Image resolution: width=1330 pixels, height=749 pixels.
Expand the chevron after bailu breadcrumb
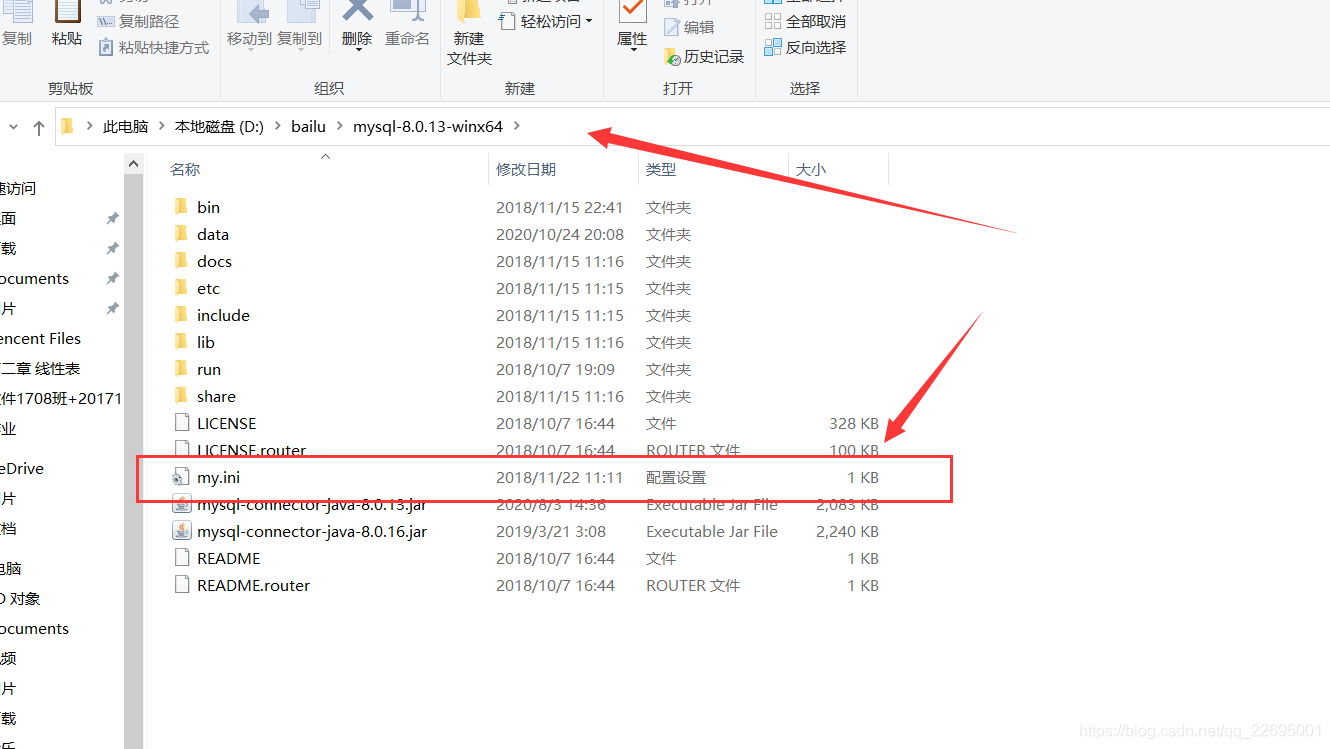(x=340, y=127)
